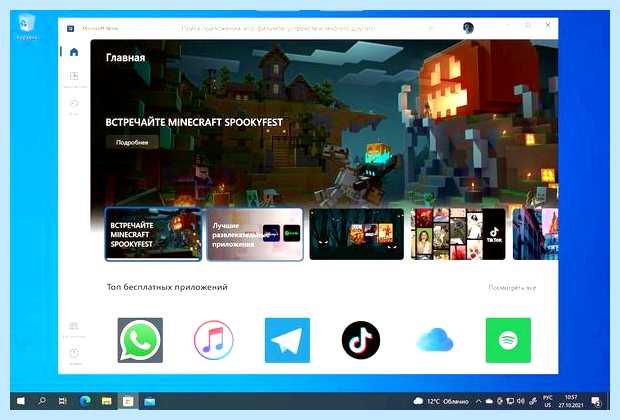Open the Library section in the sidebar

(74, 329)
